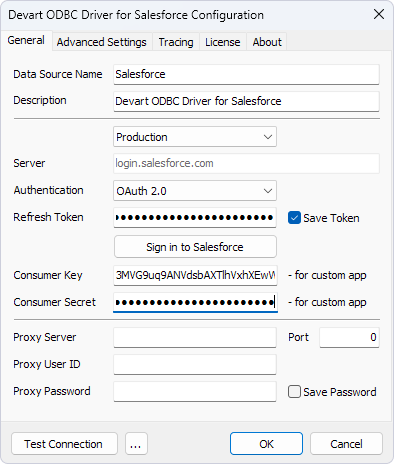Enable the Save Password checkbox
This screenshot has height=464, width=394.
[294, 392]
